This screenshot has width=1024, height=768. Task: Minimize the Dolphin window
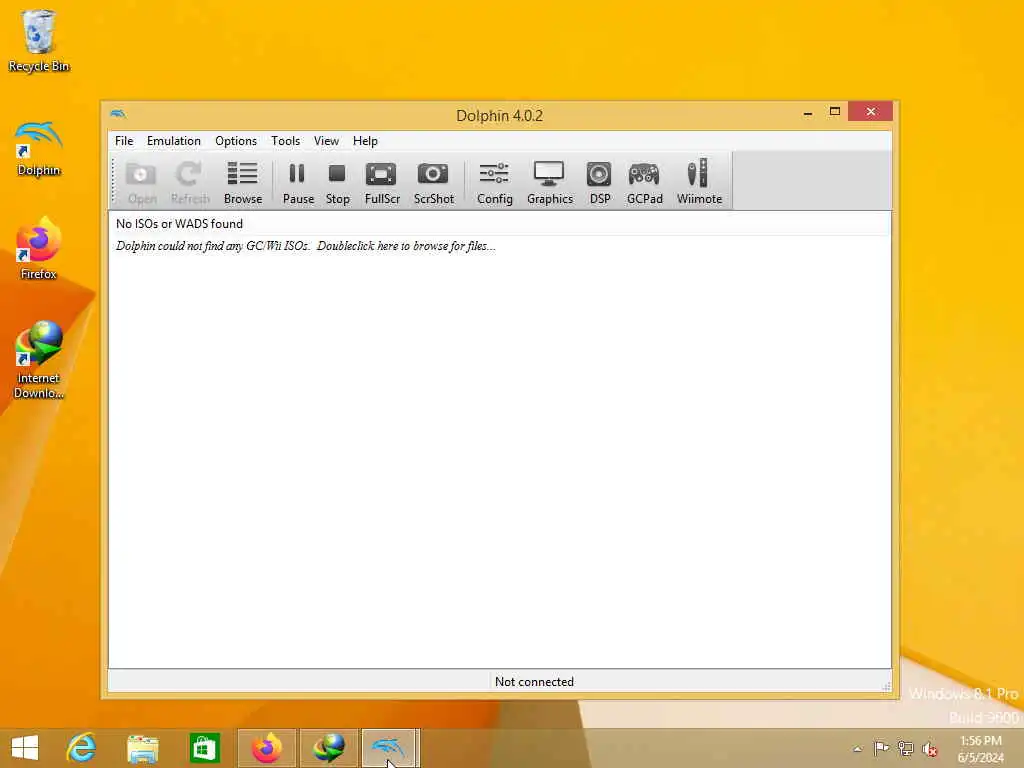(808, 113)
